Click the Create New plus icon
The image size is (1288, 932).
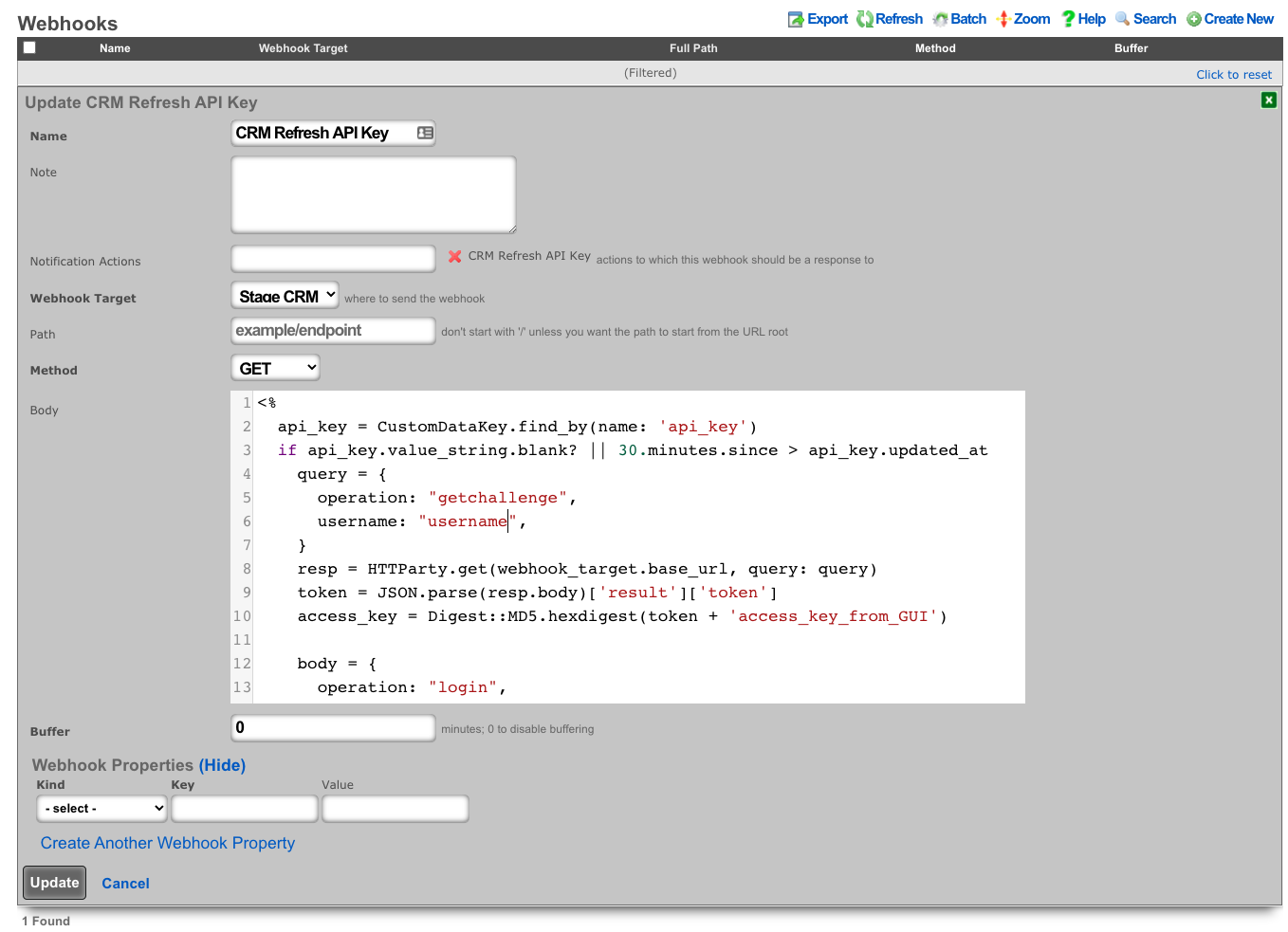pos(1194,19)
